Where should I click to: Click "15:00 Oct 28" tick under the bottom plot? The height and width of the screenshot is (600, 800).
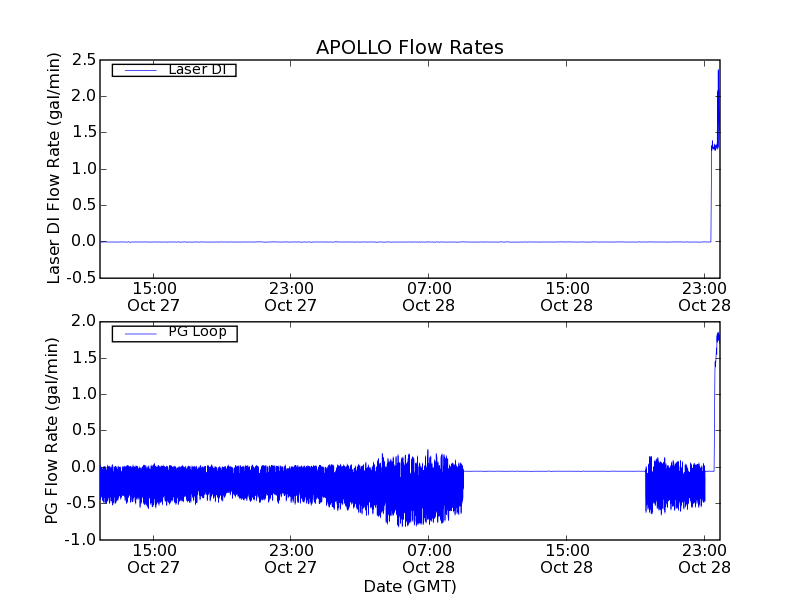coord(567,558)
